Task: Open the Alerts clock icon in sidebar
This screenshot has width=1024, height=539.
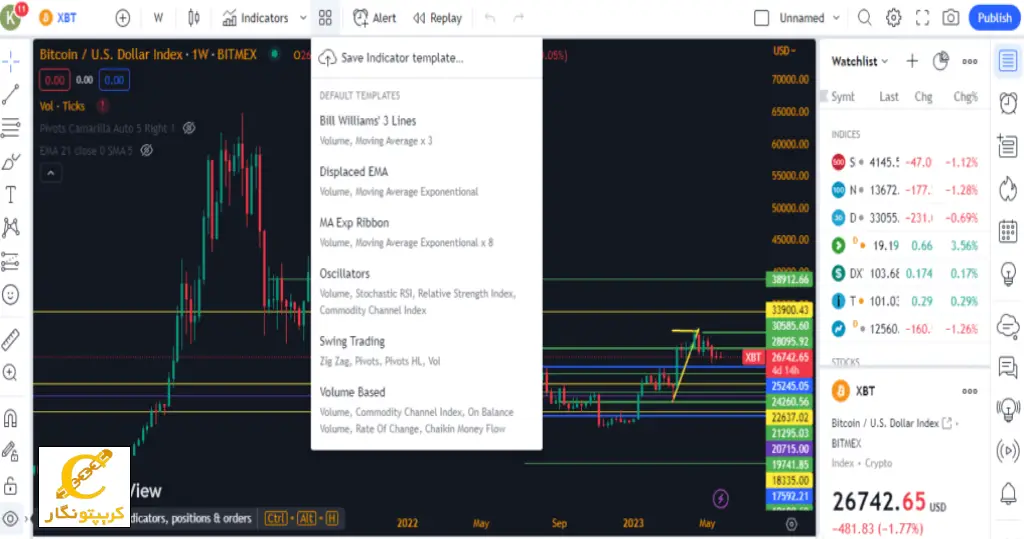Action: click(x=1008, y=103)
